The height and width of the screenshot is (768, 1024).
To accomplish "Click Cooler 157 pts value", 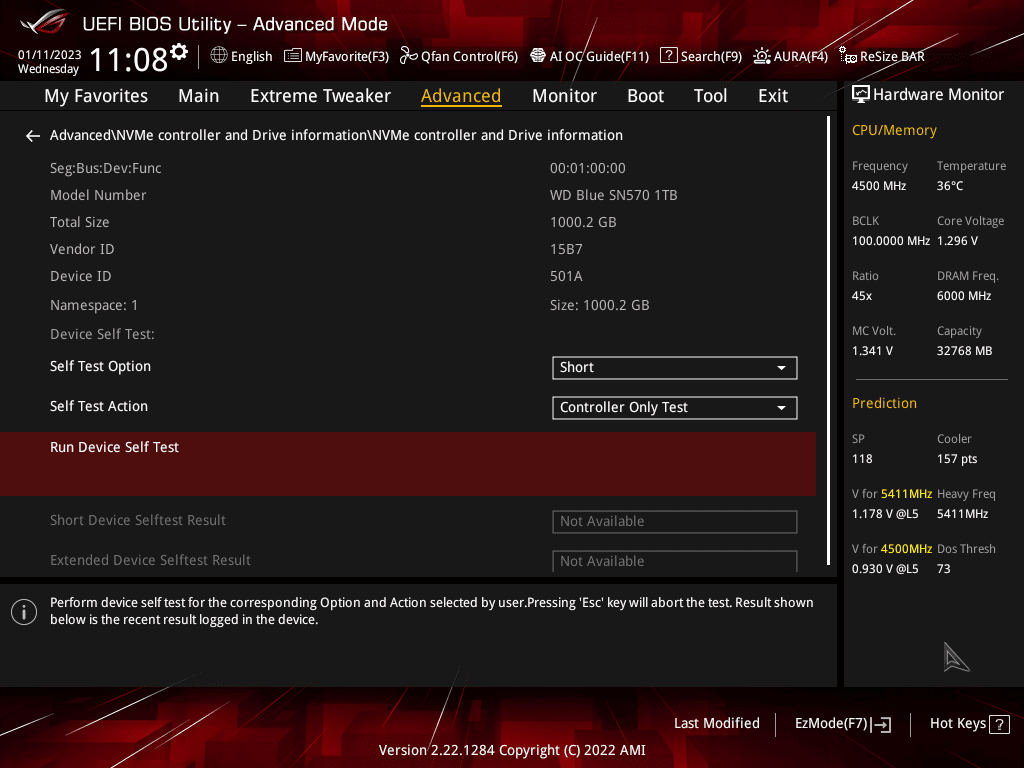I will tap(957, 459).
